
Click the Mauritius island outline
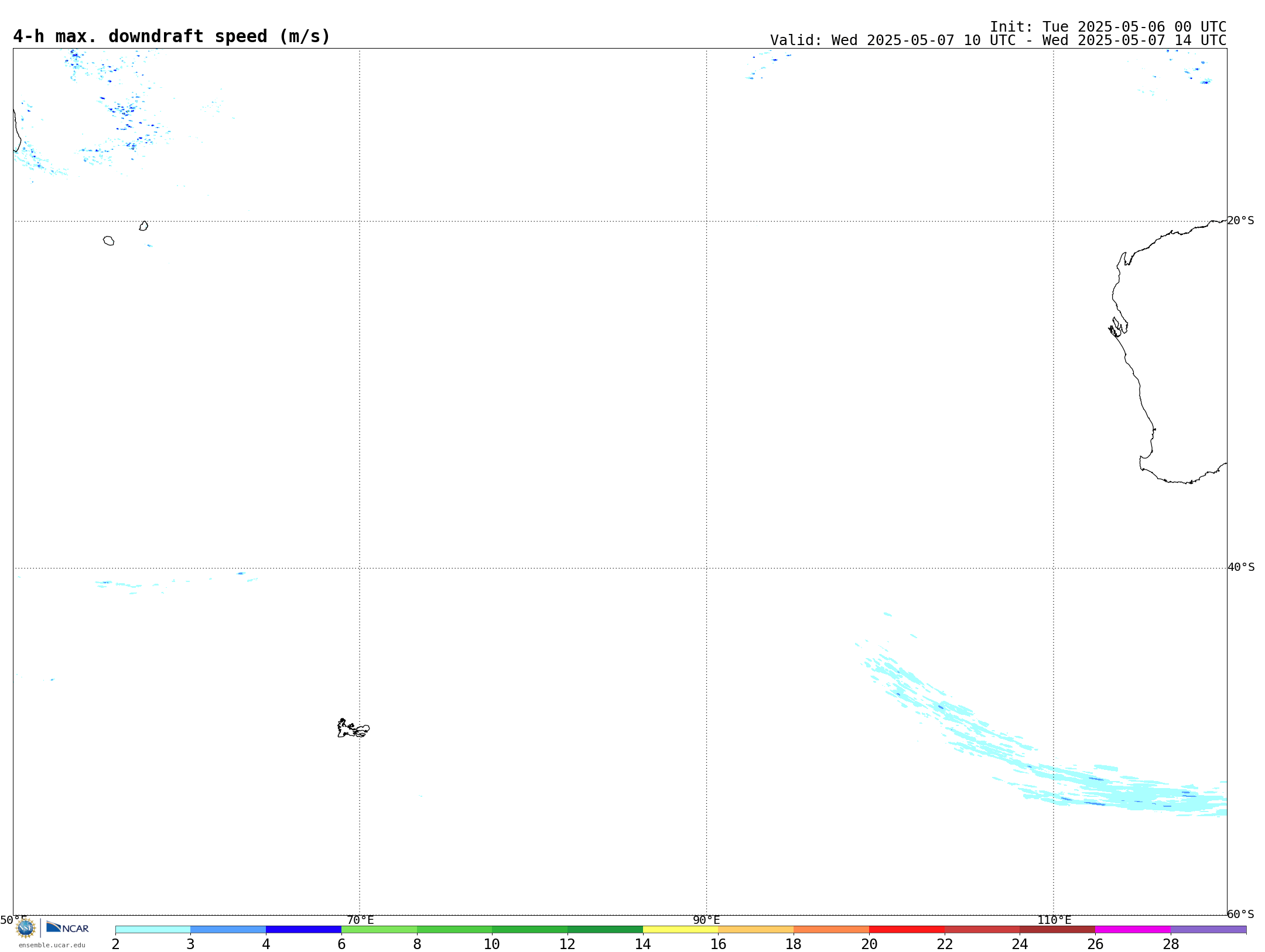point(143,225)
